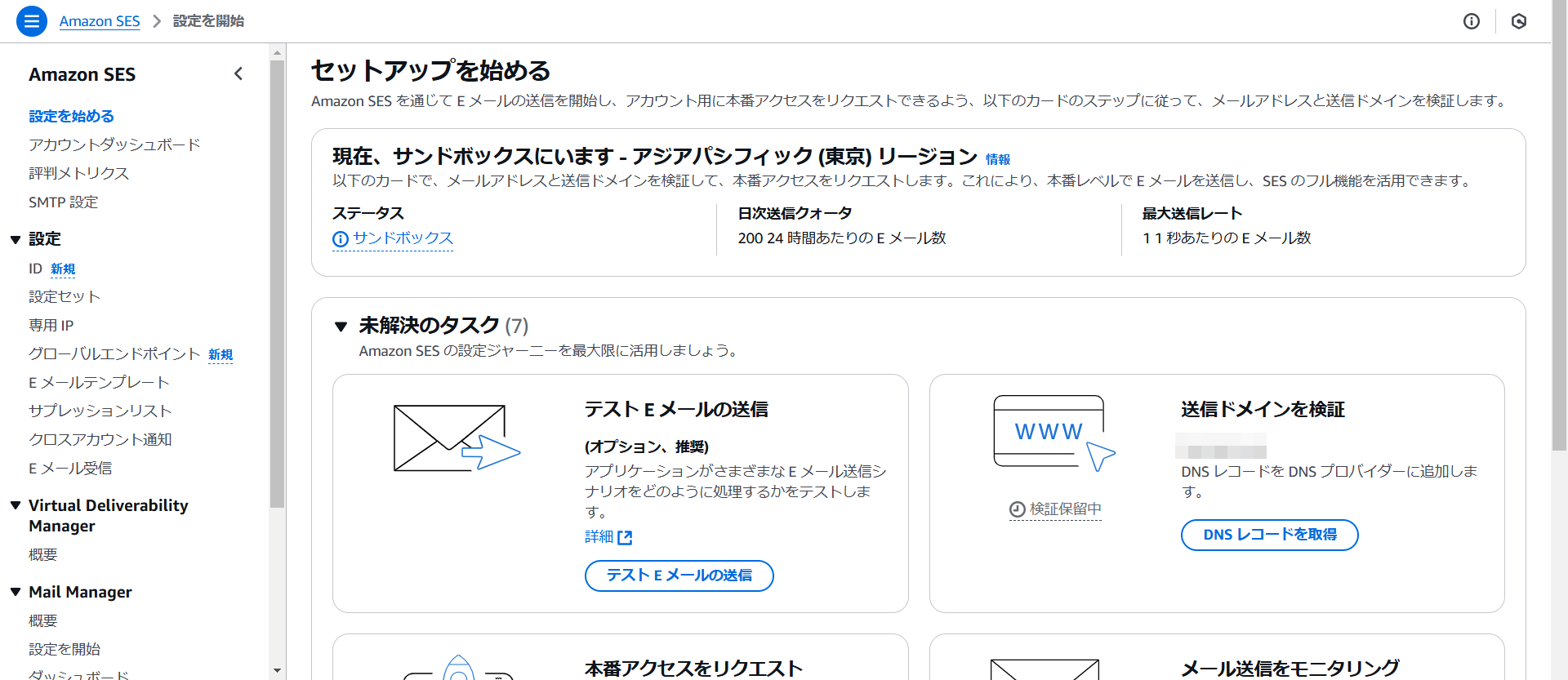Click the DNS レコードを取得 button
The width and height of the screenshot is (1568, 680).
tap(1269, 535)
